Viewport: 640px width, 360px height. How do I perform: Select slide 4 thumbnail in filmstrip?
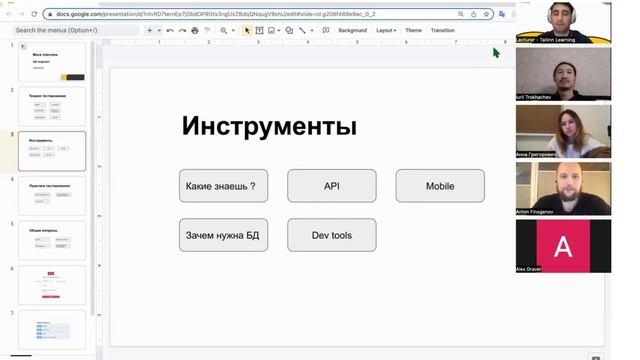pos(52,196)
